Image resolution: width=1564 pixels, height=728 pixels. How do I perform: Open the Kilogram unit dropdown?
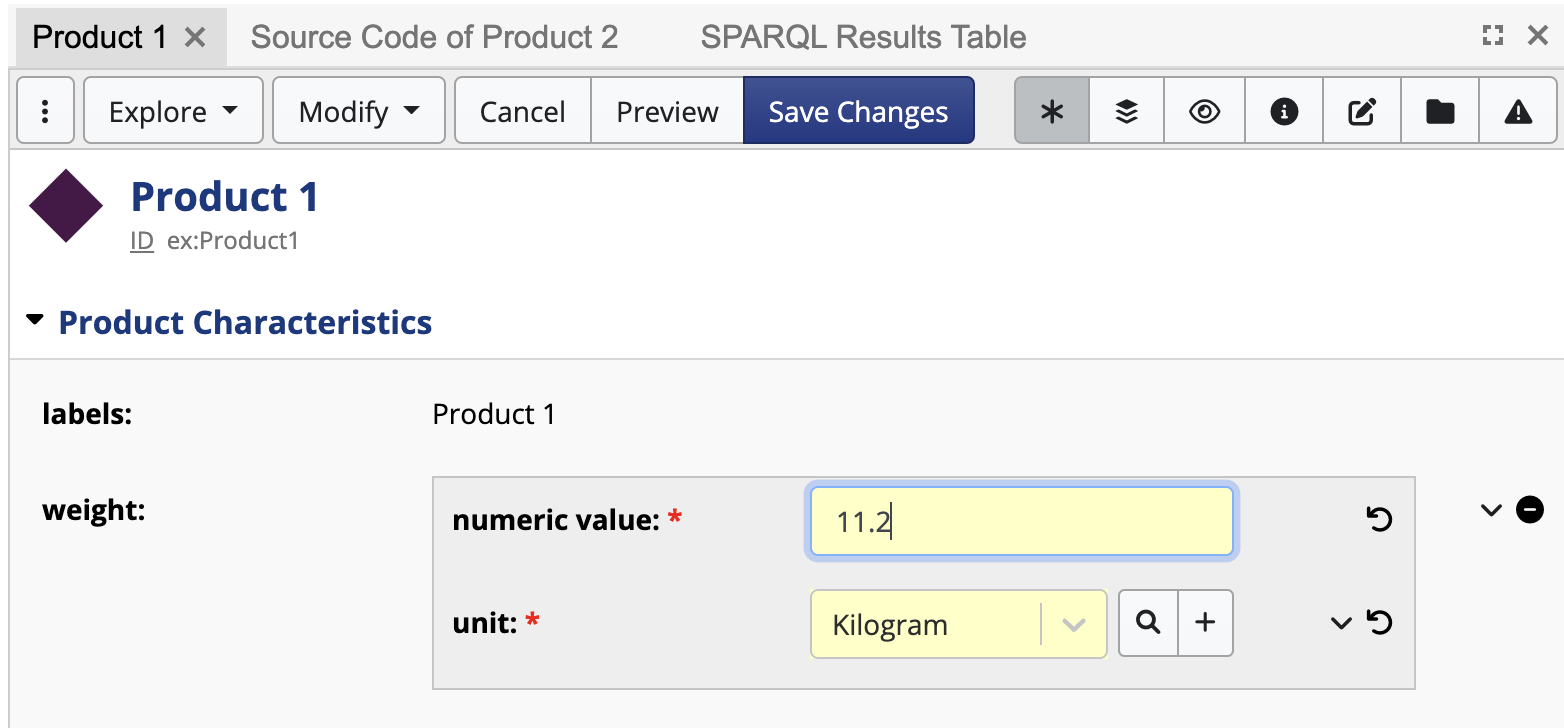[1073, 625]
